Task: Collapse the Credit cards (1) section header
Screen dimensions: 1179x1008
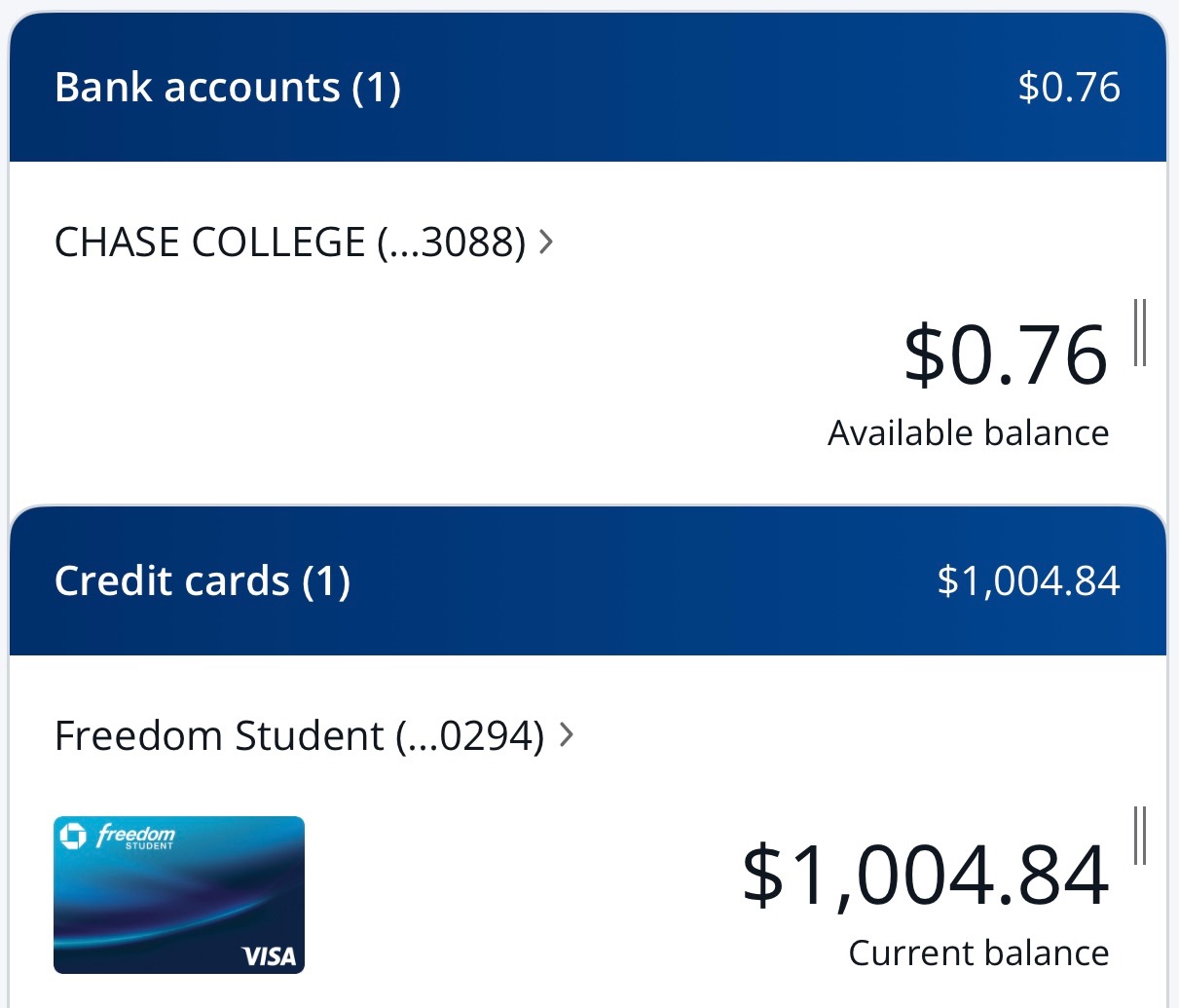Action: click(x=203, y=580)
